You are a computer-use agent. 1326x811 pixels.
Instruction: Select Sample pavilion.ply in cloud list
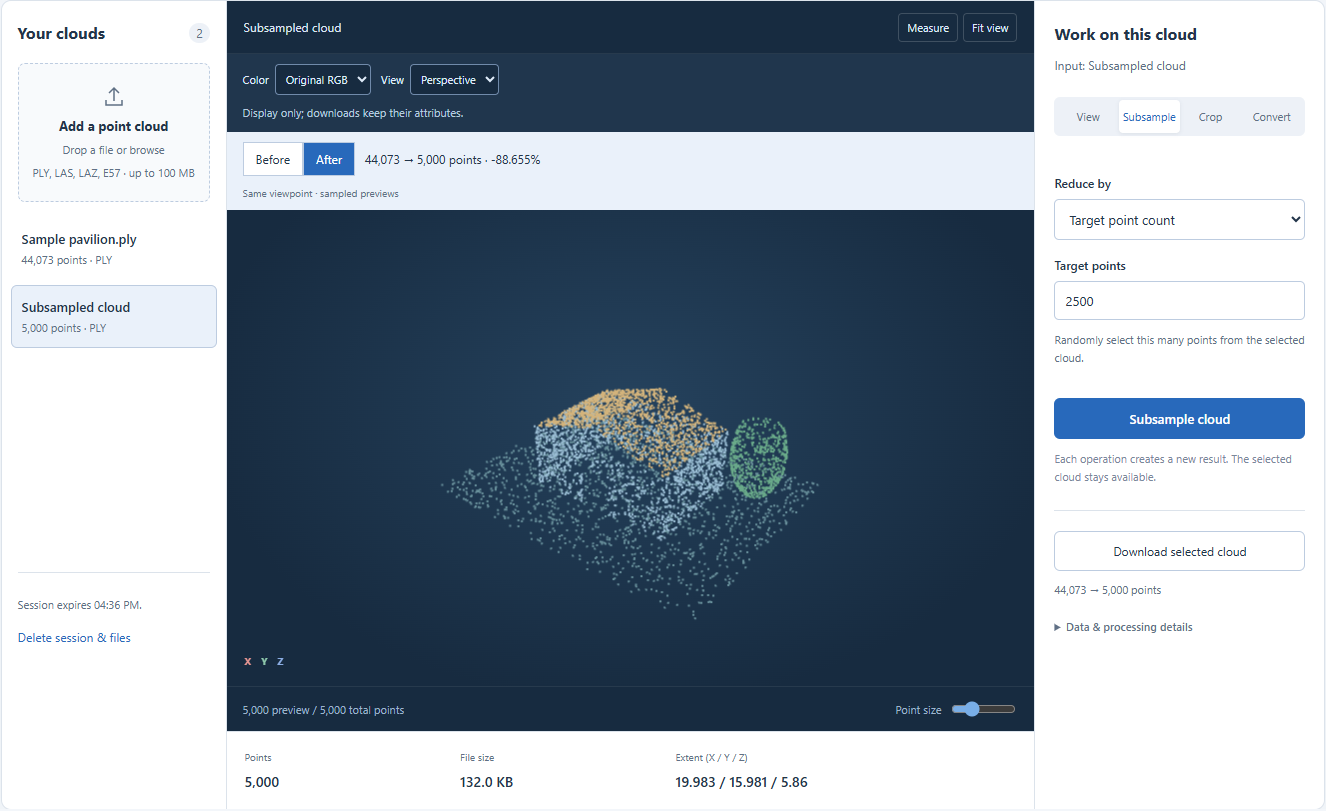[114, 249]
